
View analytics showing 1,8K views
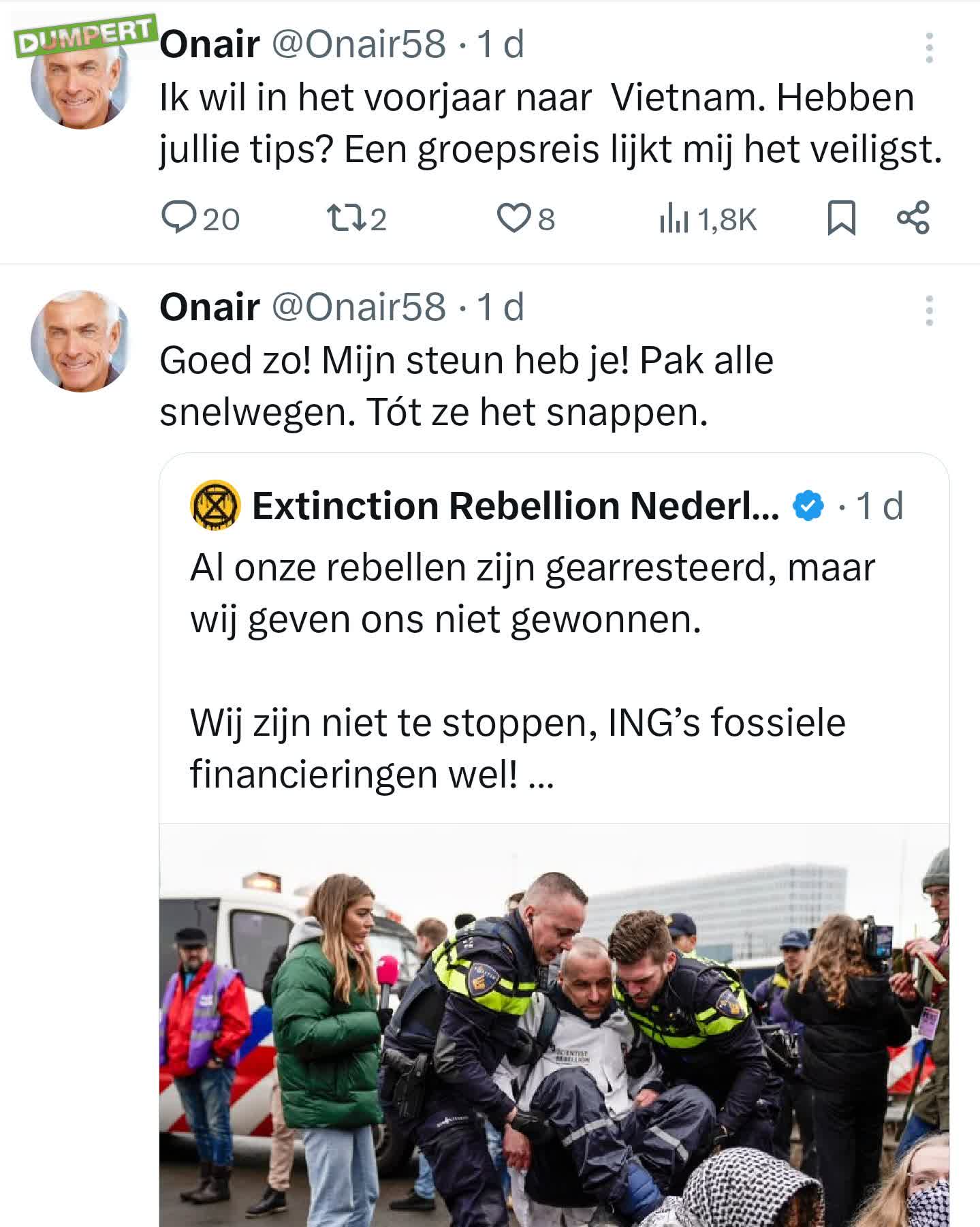point(708,219)
